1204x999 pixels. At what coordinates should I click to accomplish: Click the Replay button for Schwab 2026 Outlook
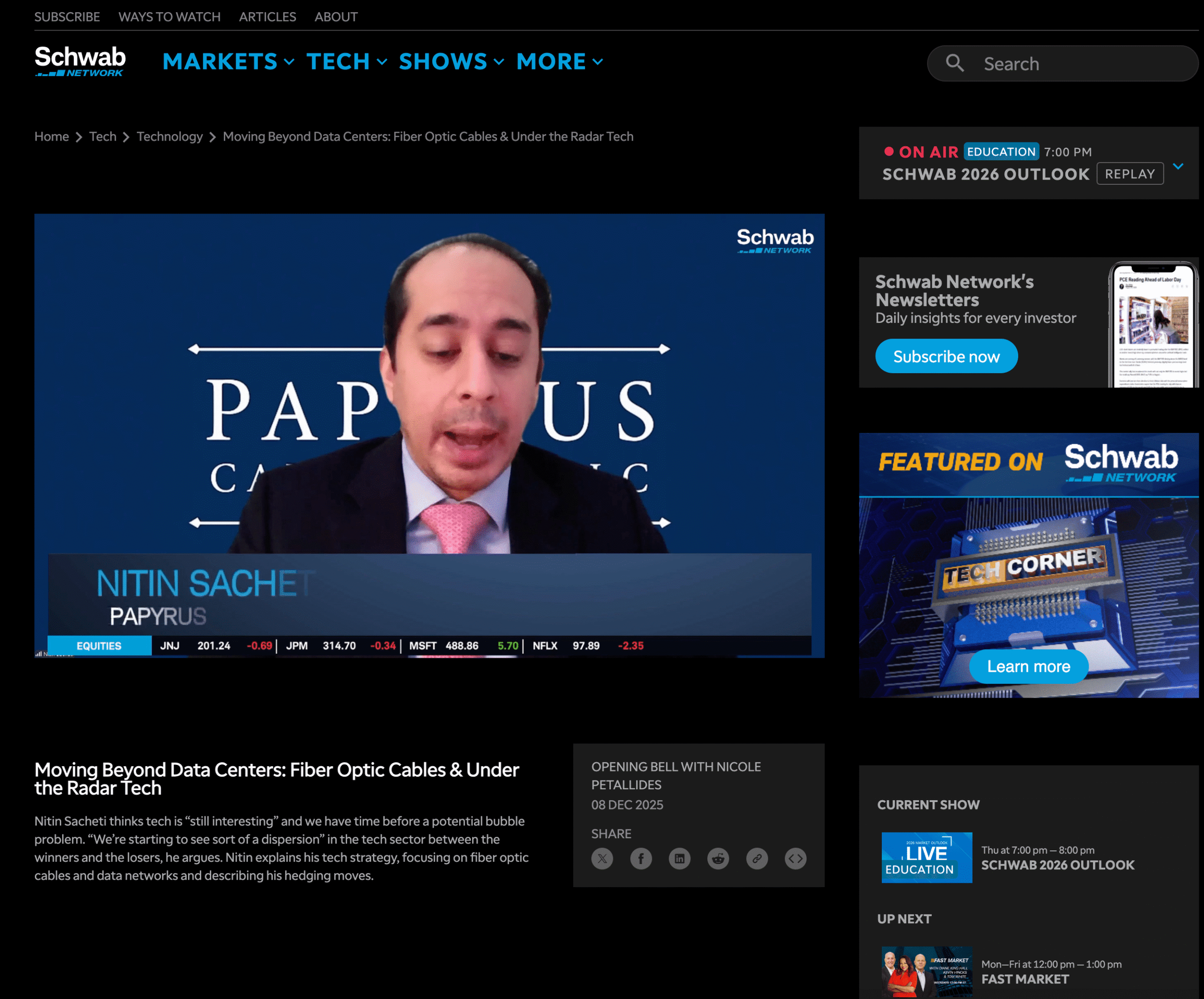point(1130,173)
